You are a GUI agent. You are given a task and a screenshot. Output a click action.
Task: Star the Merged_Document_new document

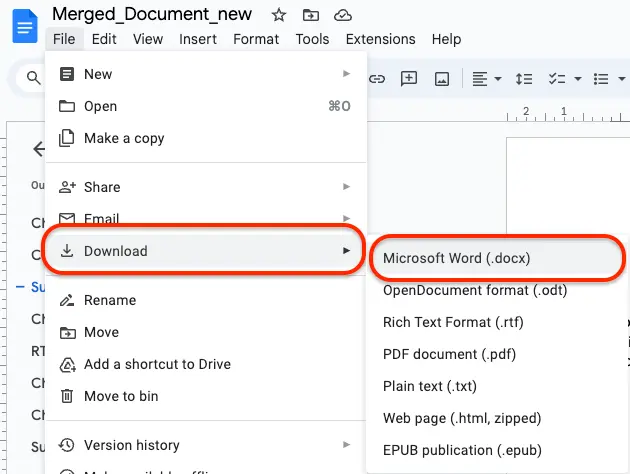coord(278,16)
